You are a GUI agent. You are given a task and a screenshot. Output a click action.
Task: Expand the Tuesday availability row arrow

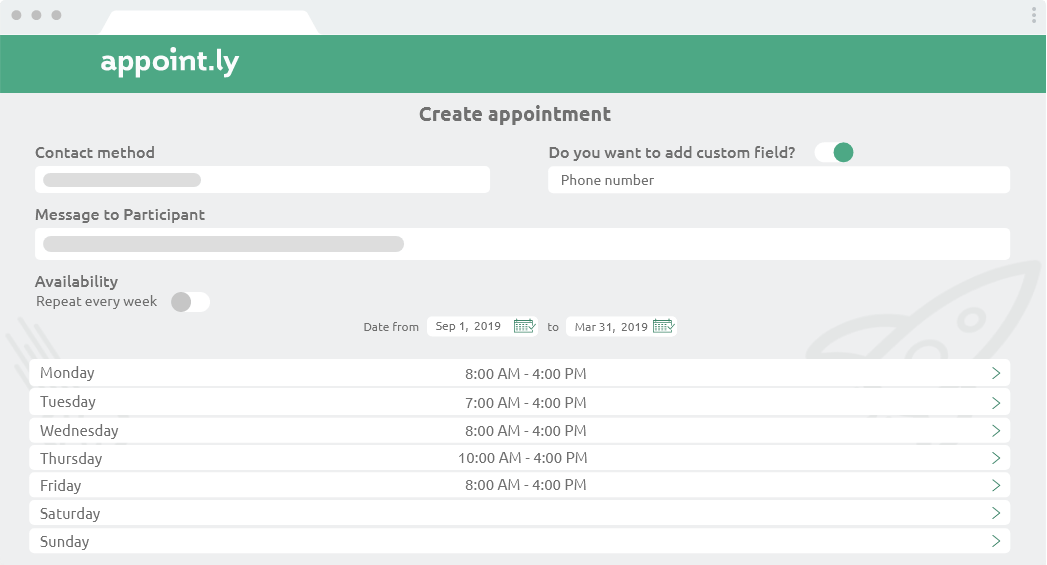point(995,402)
